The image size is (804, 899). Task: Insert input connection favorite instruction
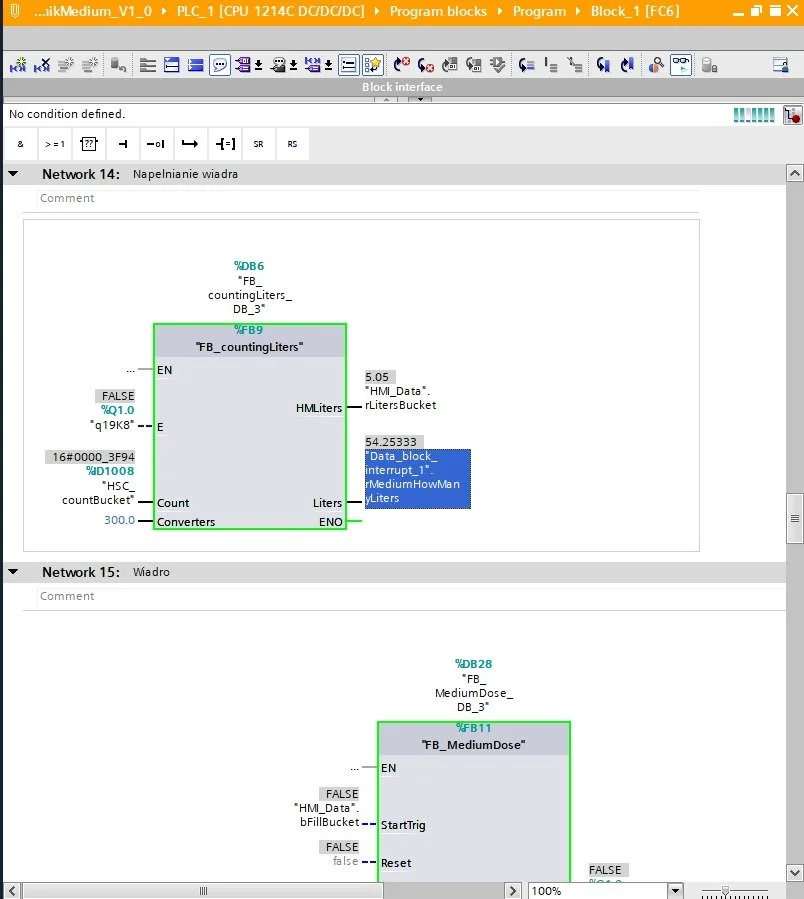coord(123,144)
